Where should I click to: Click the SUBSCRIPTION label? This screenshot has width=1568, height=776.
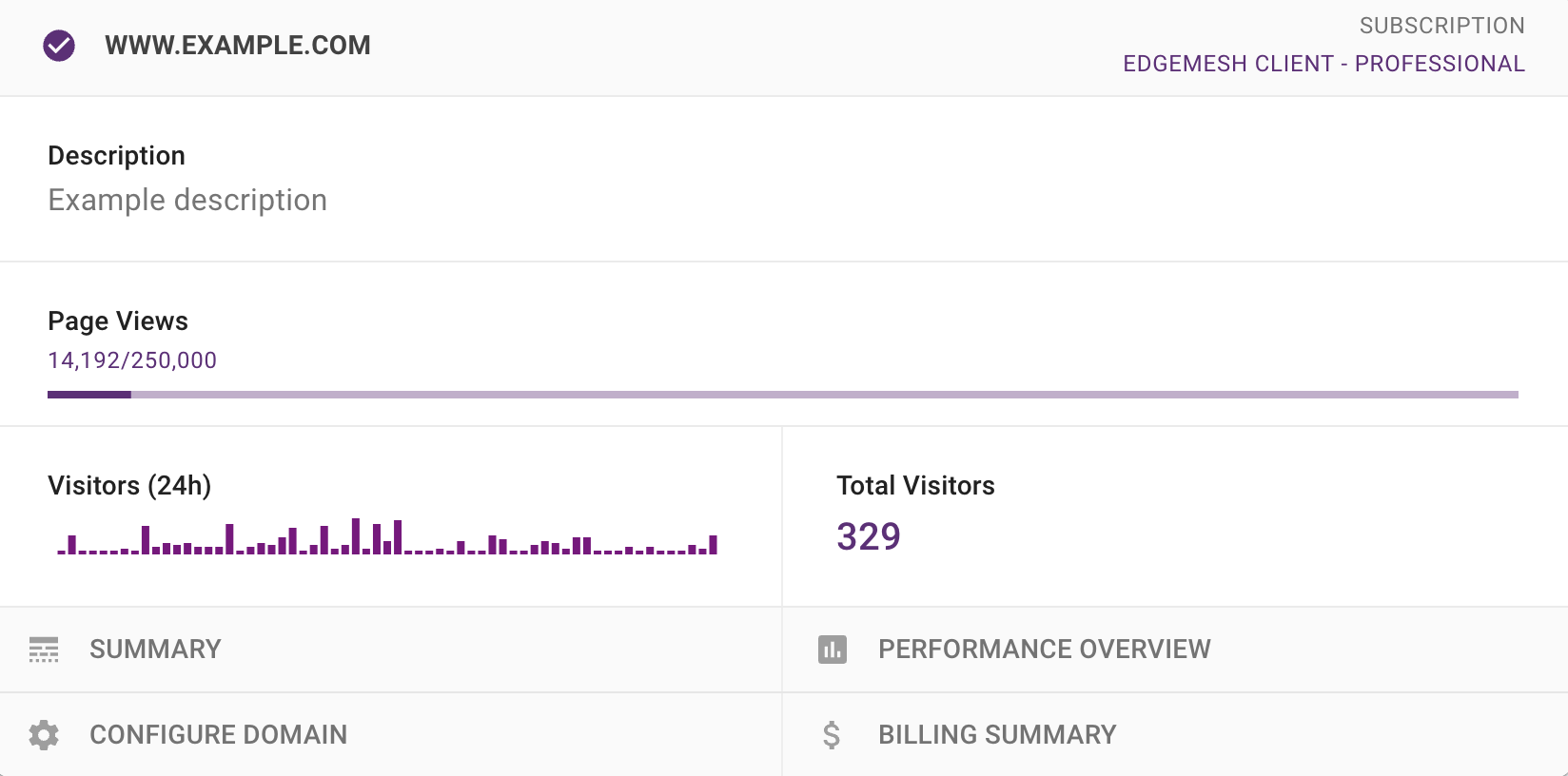tap(1441, 26)
